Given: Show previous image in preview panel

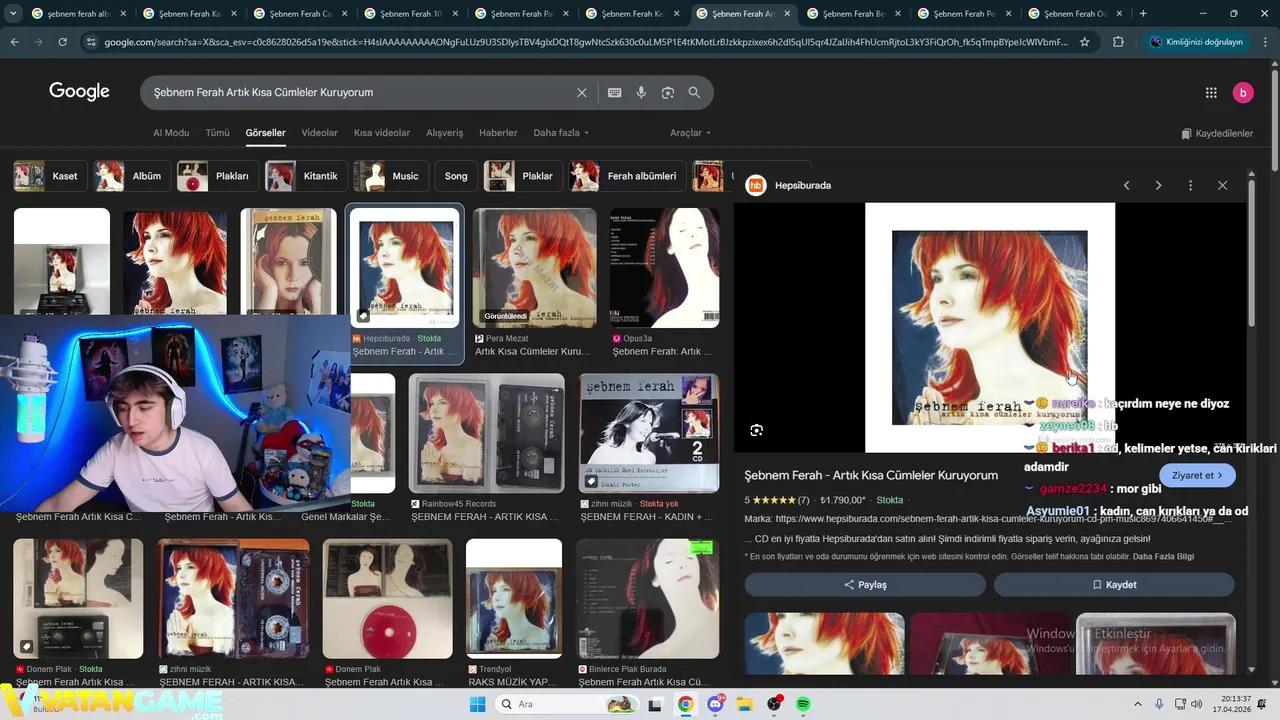Looking at the screenshot, I should click(1127, 185).
